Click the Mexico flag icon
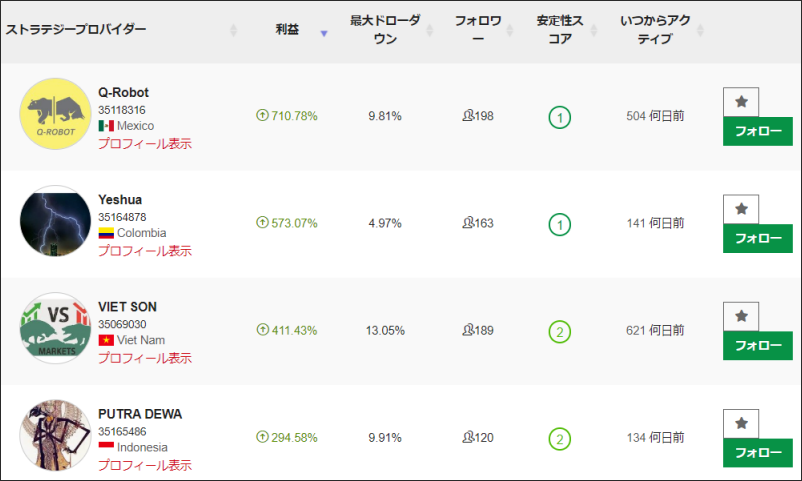The height and width of the screenshot is (481, 802). pos(106,126)
